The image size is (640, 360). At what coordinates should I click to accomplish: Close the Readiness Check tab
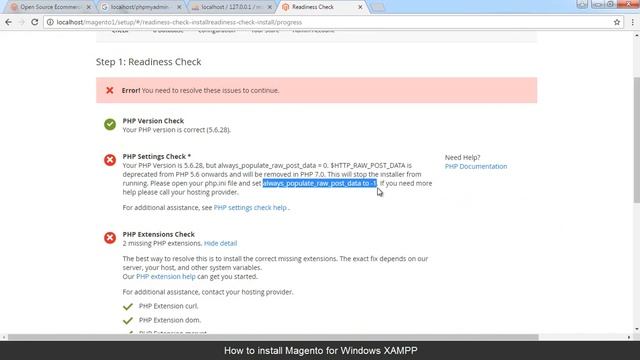point(360,7)
